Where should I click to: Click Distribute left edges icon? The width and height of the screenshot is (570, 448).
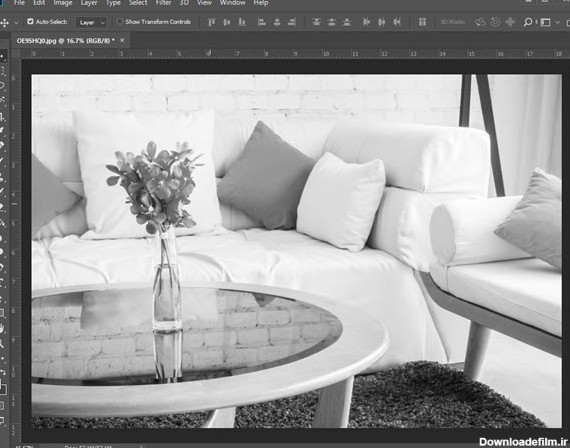(366, 22)
